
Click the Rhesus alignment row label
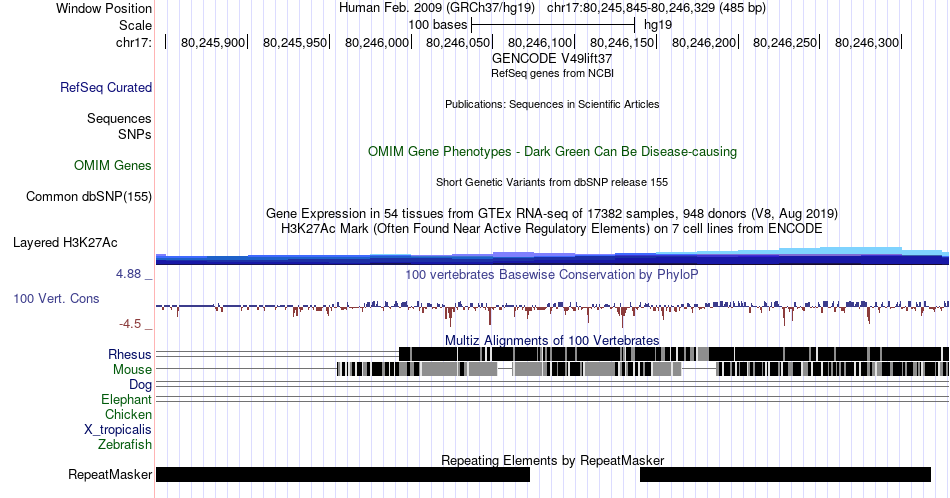click(x=130, y=354)
